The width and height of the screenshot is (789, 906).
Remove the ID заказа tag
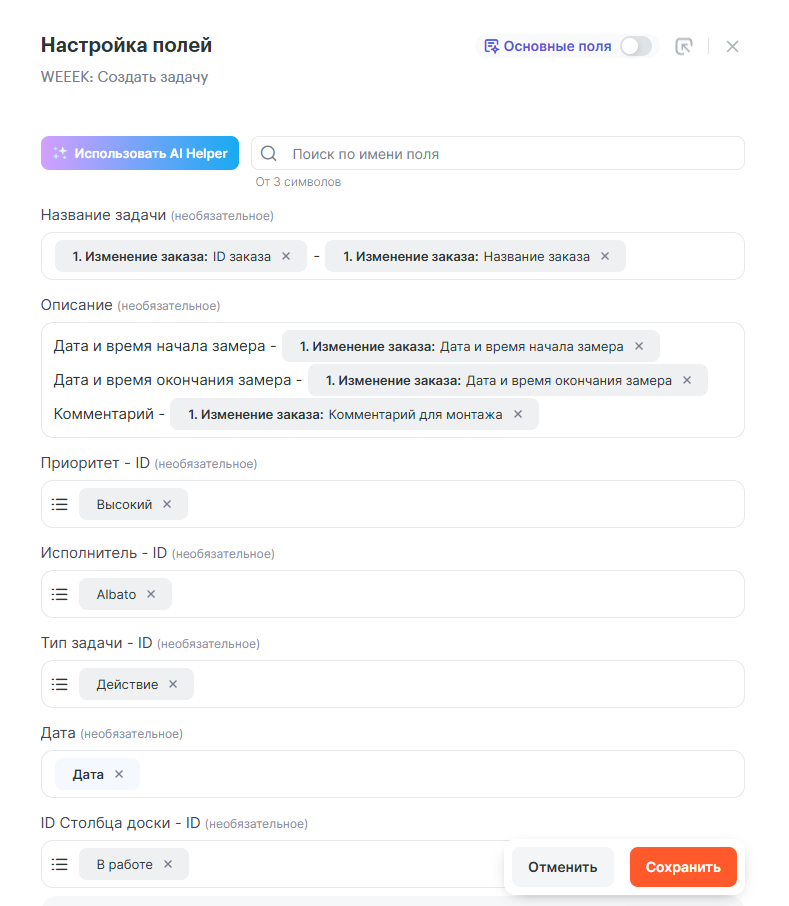point(286,256)
